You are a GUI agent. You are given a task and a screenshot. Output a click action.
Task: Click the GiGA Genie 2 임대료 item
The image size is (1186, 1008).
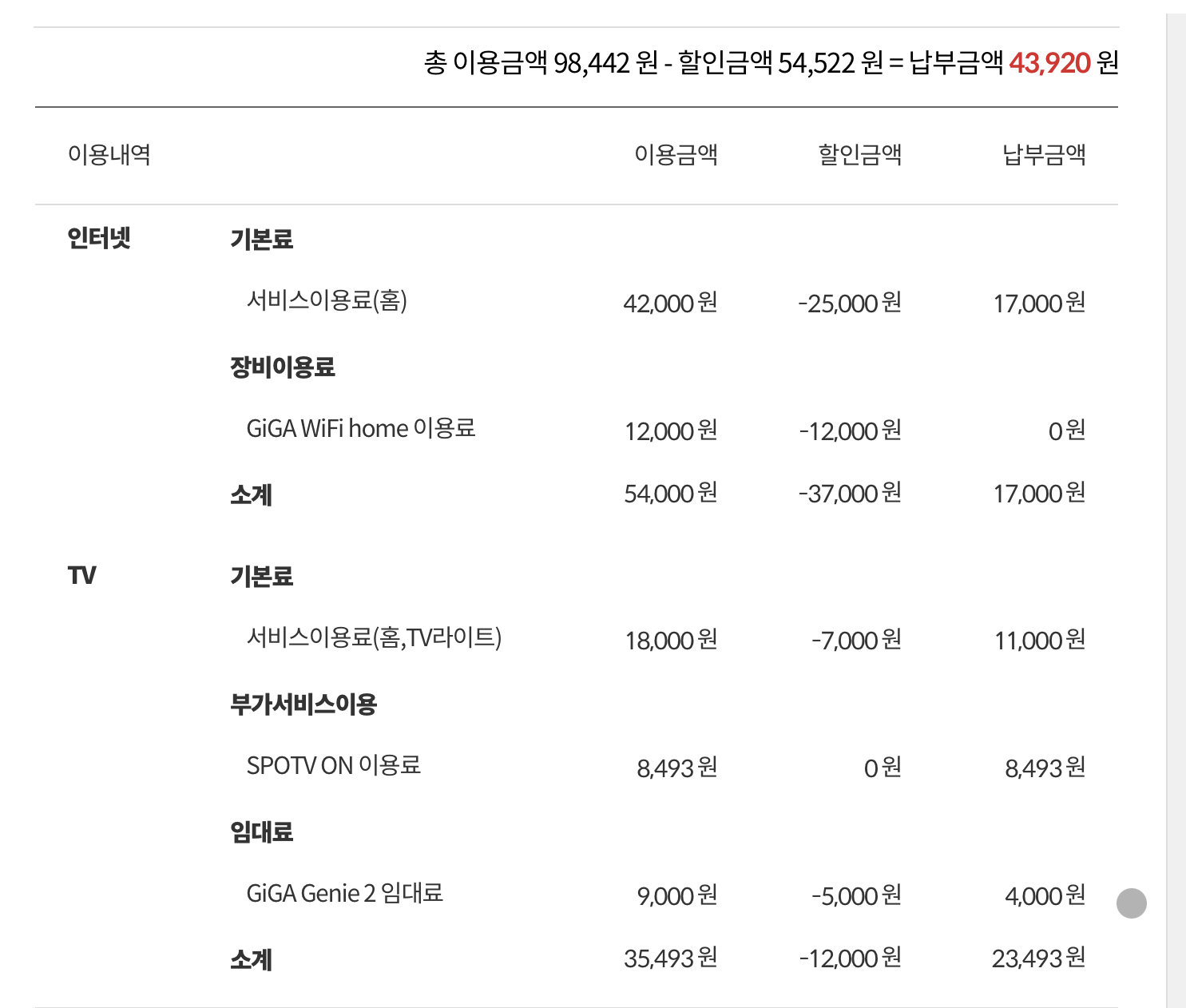[344, 894]
